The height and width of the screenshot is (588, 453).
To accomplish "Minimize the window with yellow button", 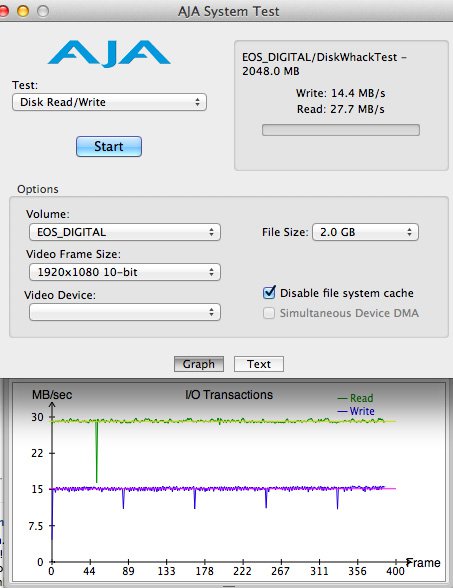I will point(23,11).
